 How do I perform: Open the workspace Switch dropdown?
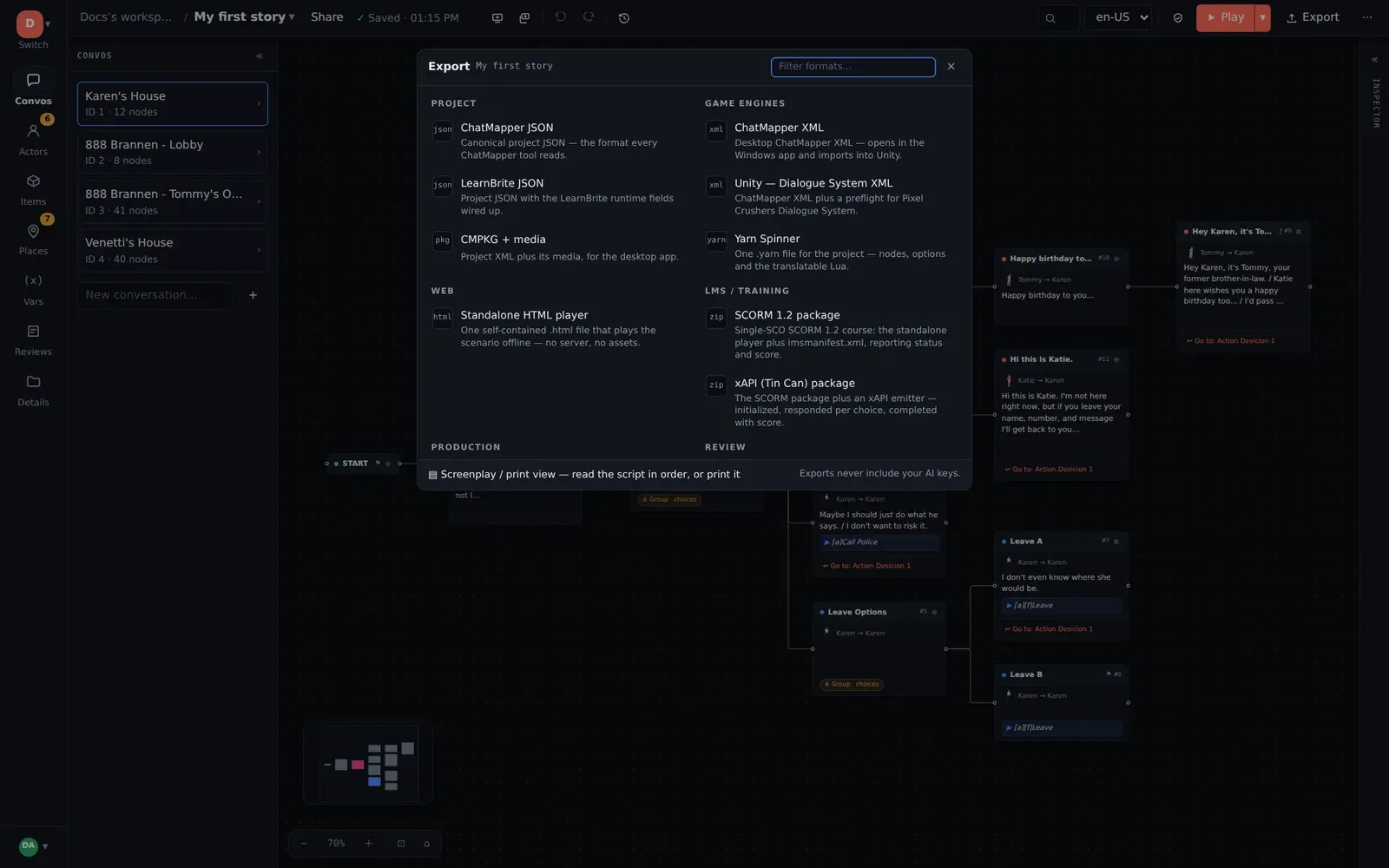33,30
